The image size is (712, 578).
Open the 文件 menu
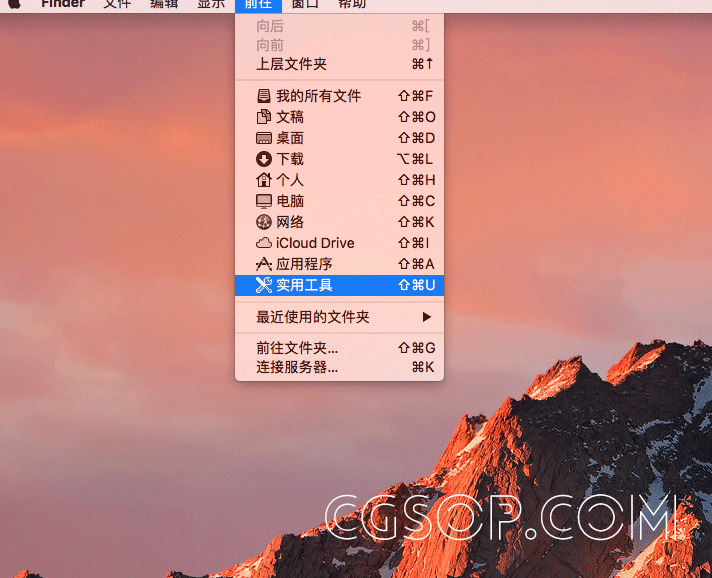point(117,4)
